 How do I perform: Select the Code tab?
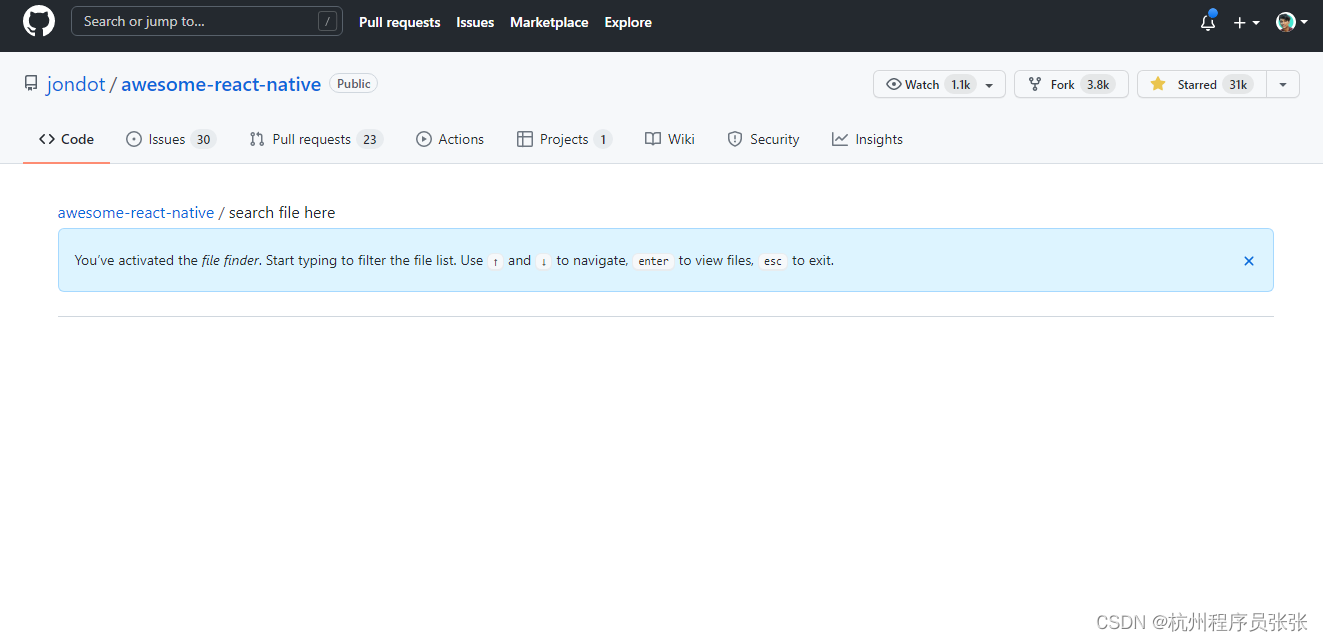coord(66,139)
